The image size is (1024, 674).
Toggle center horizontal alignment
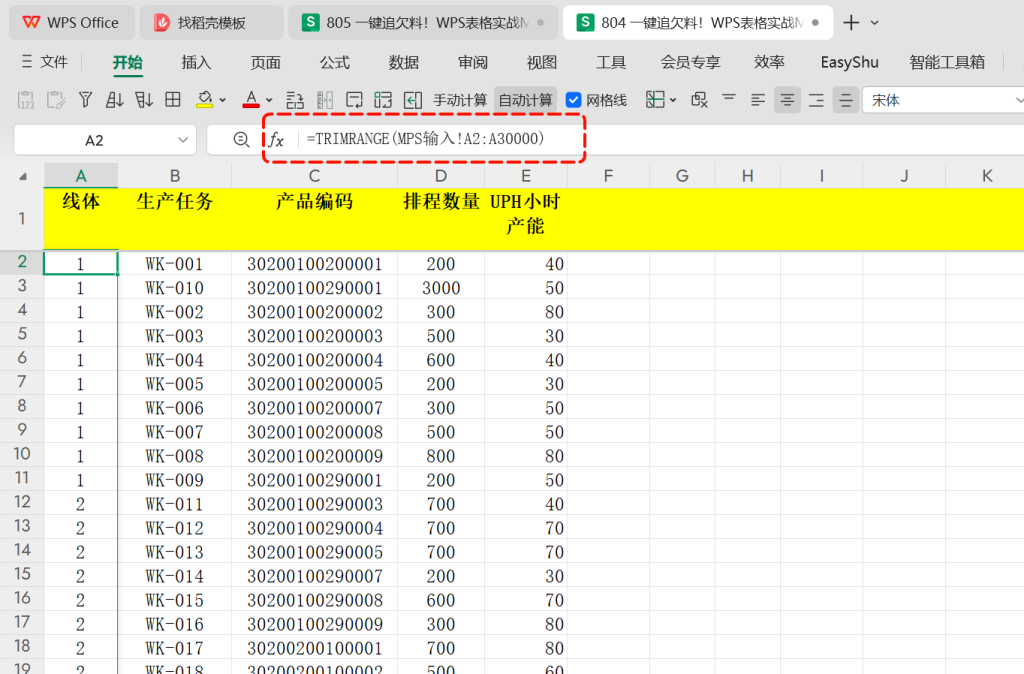click(x=788, y=100)
